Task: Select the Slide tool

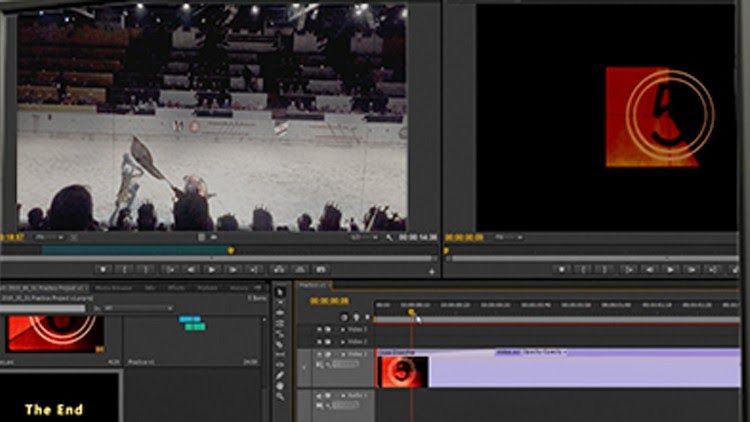Action: pyautogui.click(x=280, y=365)
